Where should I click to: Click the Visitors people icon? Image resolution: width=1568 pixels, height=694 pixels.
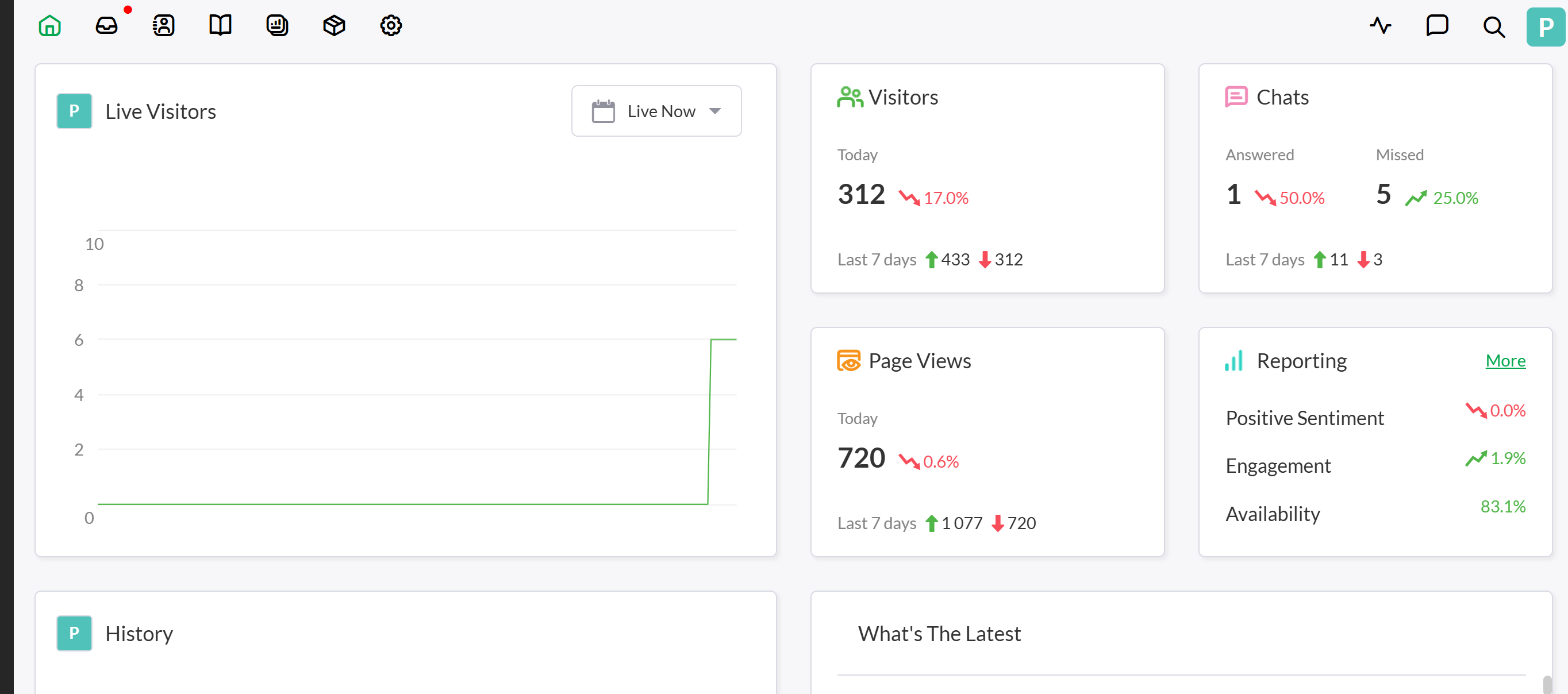[850, 97]
